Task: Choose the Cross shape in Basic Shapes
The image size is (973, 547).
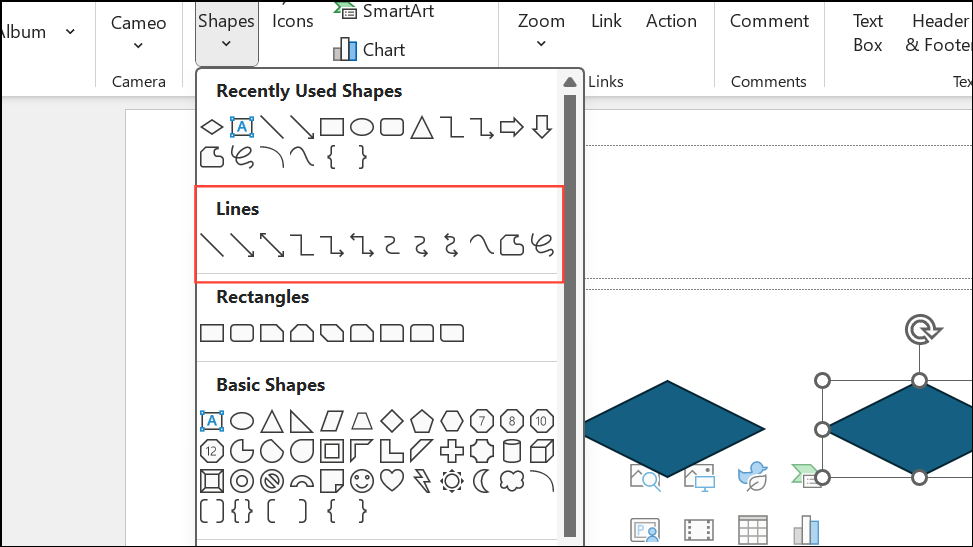Action: point(452,451)
